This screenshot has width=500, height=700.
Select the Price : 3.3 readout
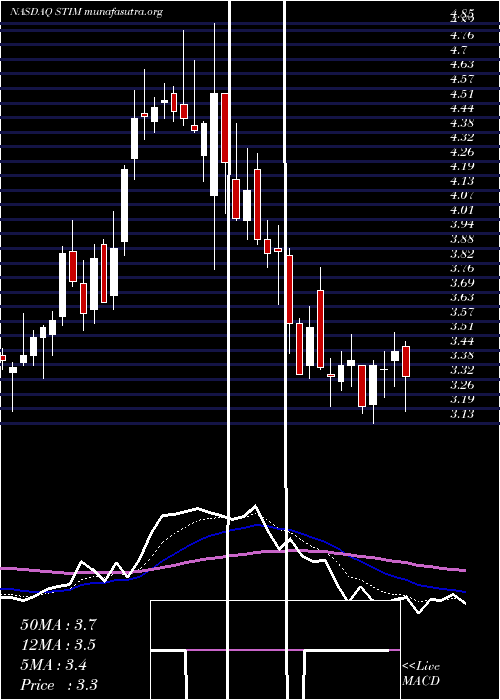(59, 685)
